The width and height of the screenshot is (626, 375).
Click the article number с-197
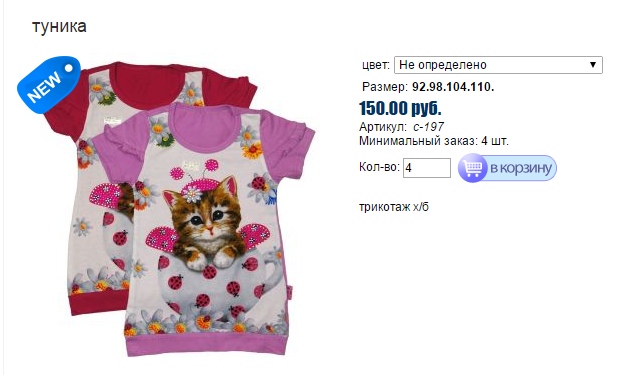(x=428, y=127)
